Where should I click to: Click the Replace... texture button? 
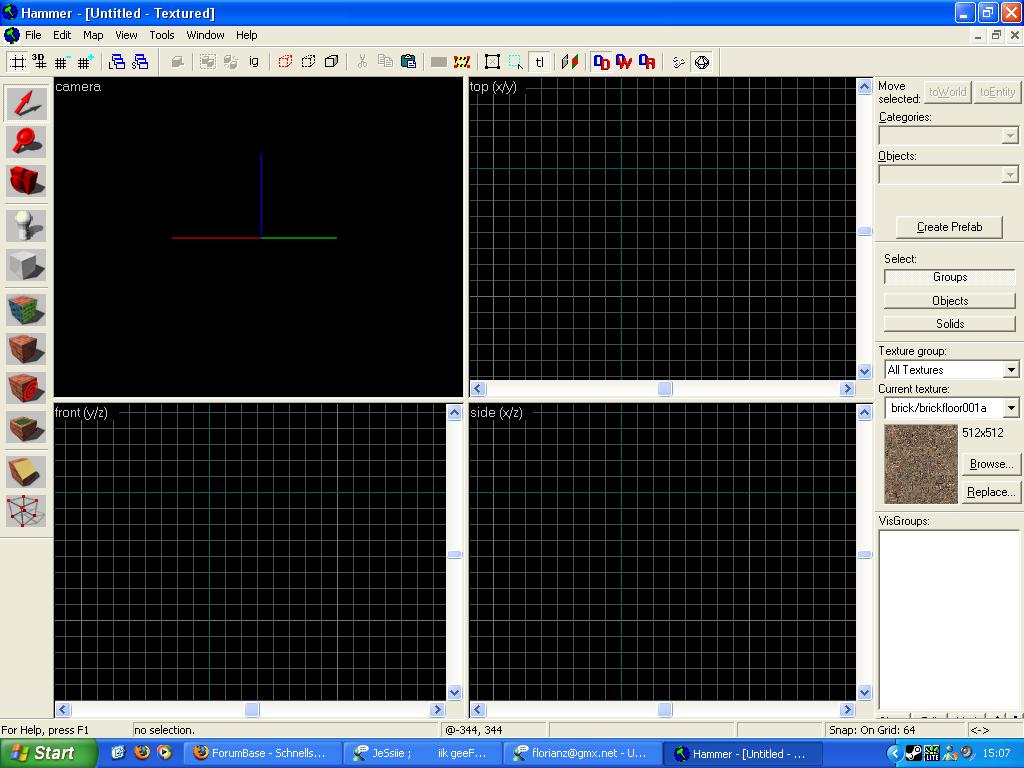tap(991, 492)
